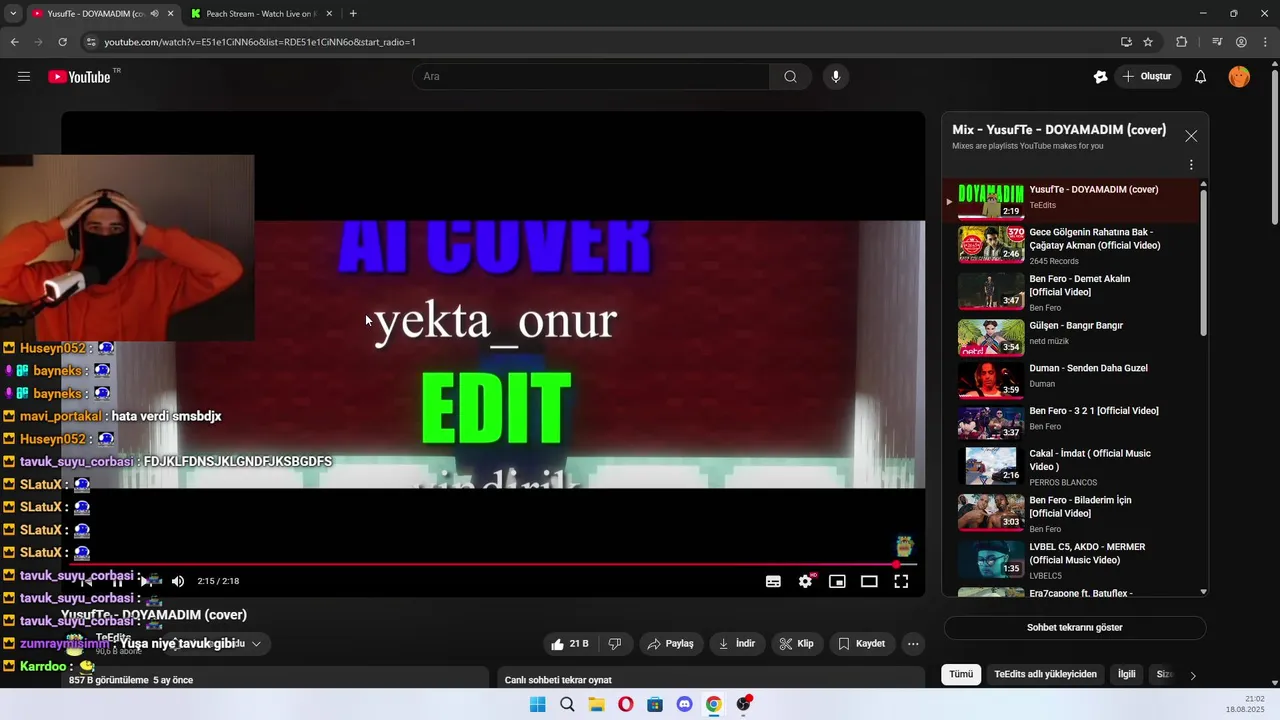Open Windows taskbar search
Screen dimensions: 1280x720
point(567,704)
